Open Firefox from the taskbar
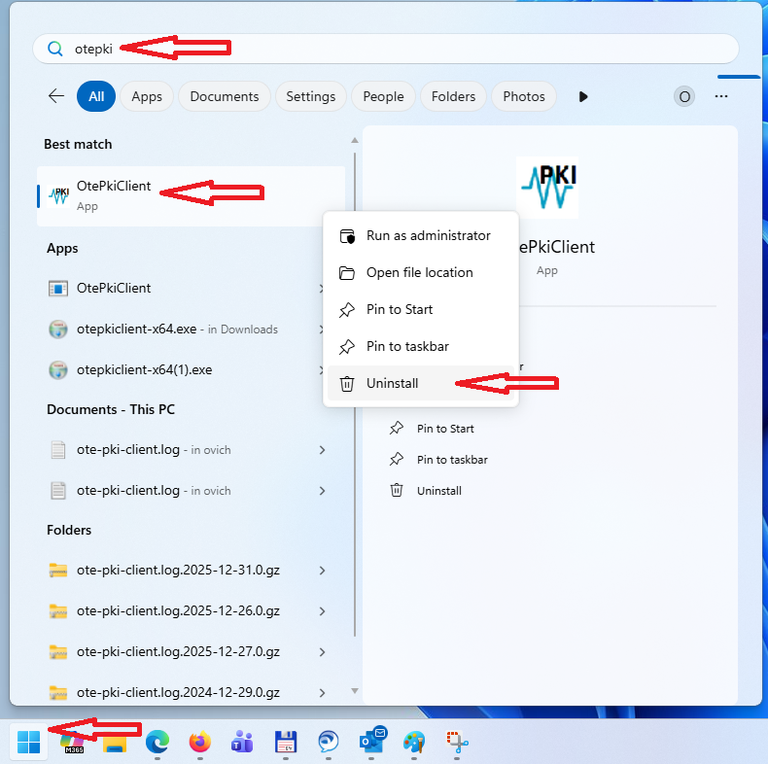 coord(200,742)
